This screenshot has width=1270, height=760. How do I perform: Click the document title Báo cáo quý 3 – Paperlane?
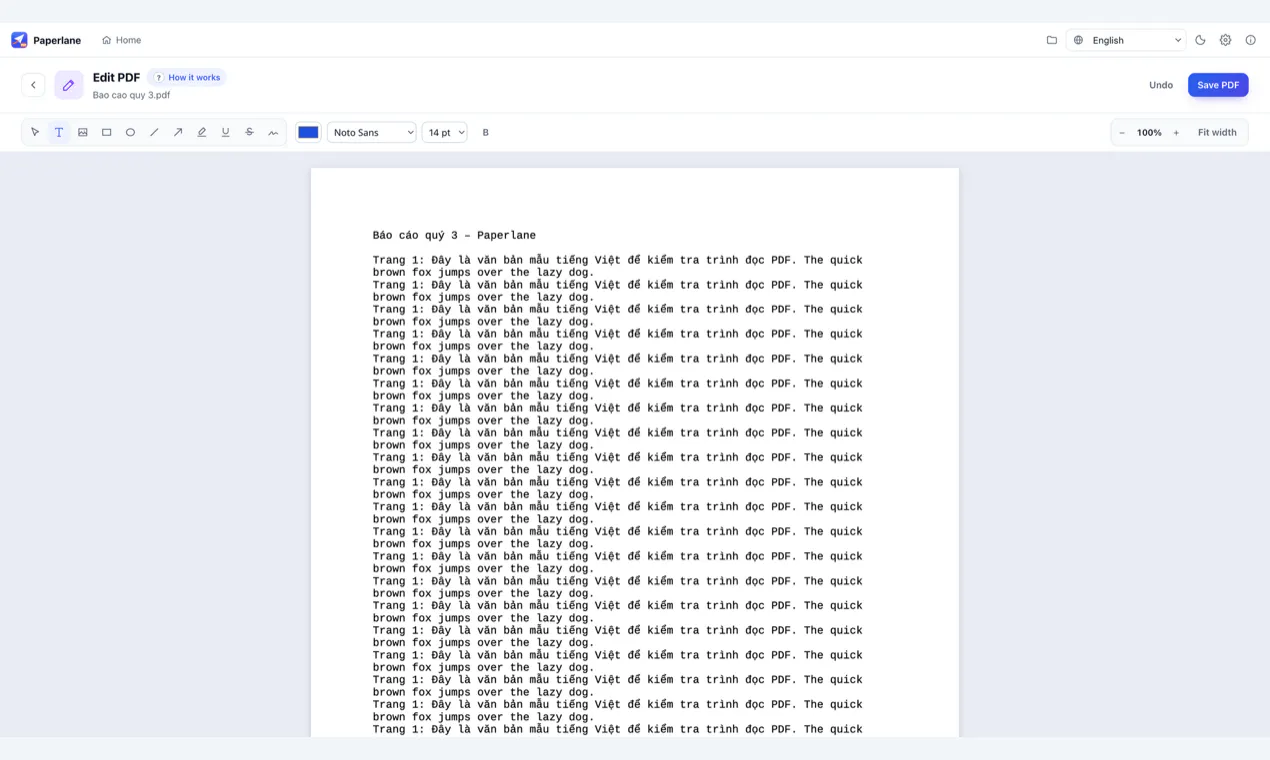click(454, 235)
